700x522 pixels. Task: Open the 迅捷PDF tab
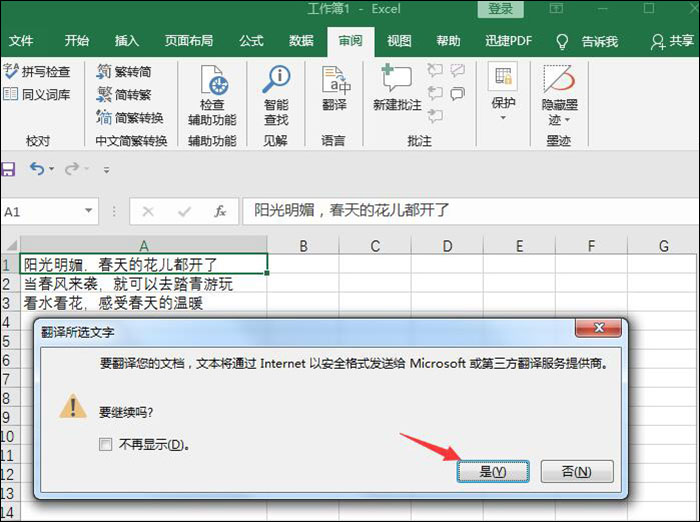tap(508, 42)
